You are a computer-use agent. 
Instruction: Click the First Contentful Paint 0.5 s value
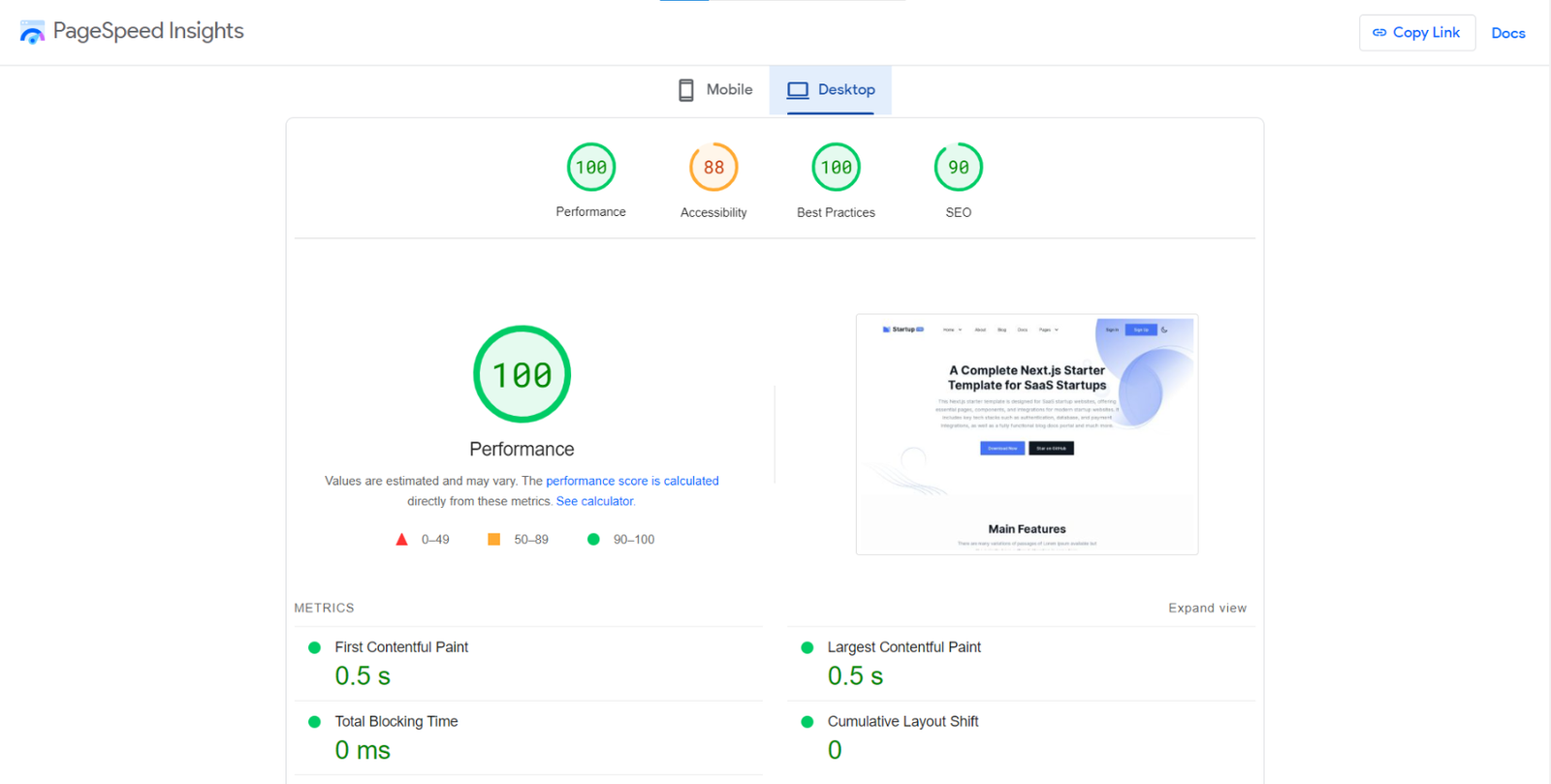(x=363, y=676)
